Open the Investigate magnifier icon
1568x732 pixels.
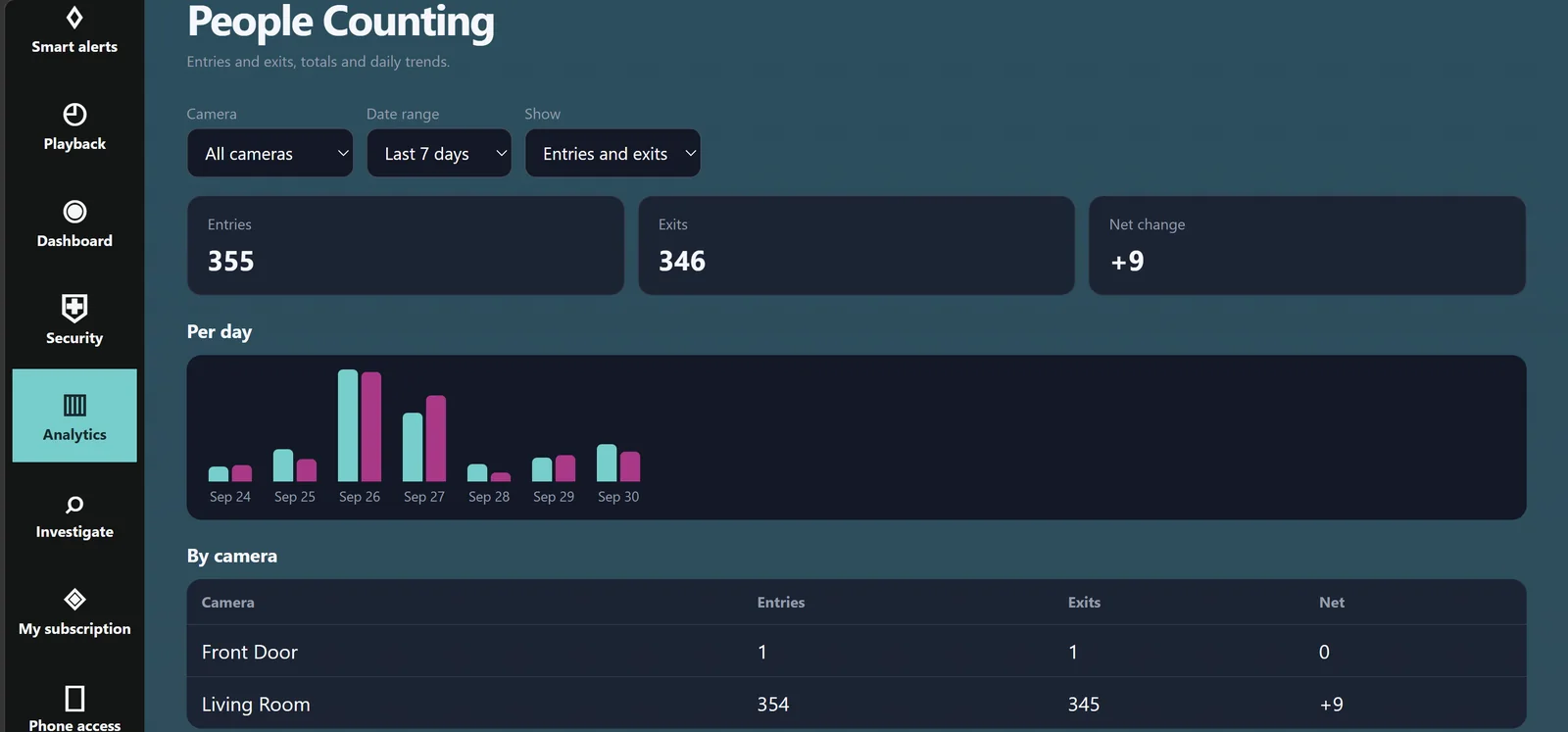point(74,505)
